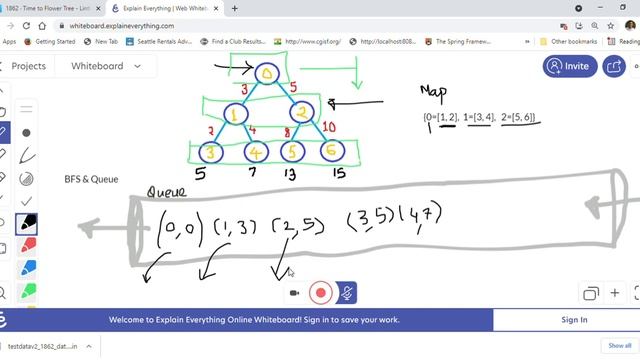Open The Spring Framework bookmark
The height and width of the screenshot is (360, 640).
point(458,42)
